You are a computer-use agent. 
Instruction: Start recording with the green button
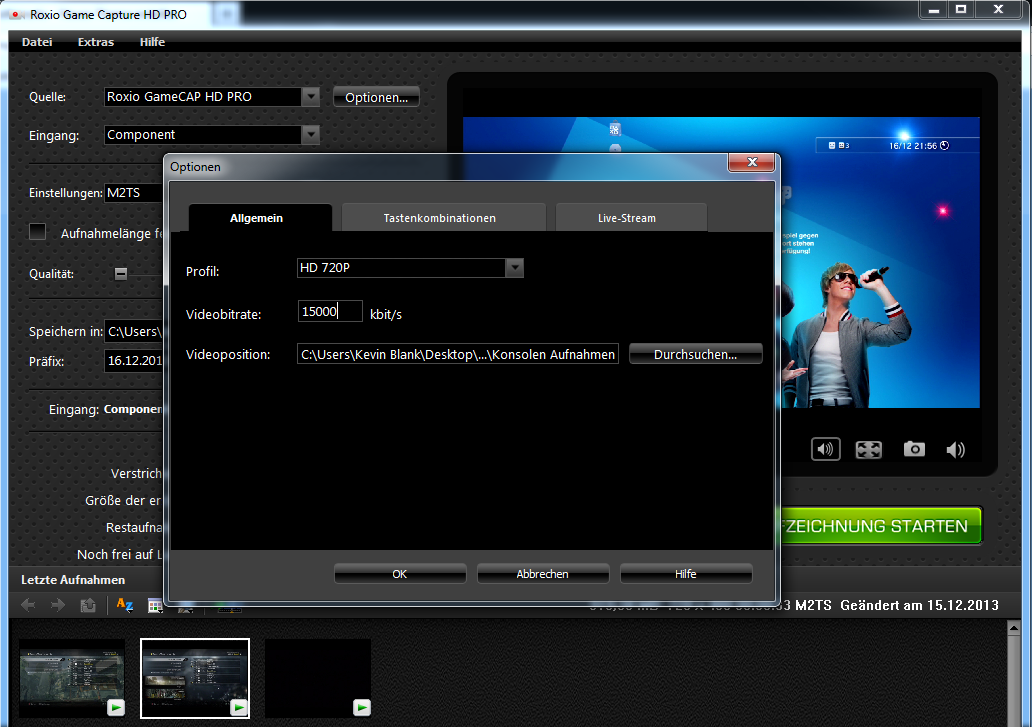click(880, 526)
